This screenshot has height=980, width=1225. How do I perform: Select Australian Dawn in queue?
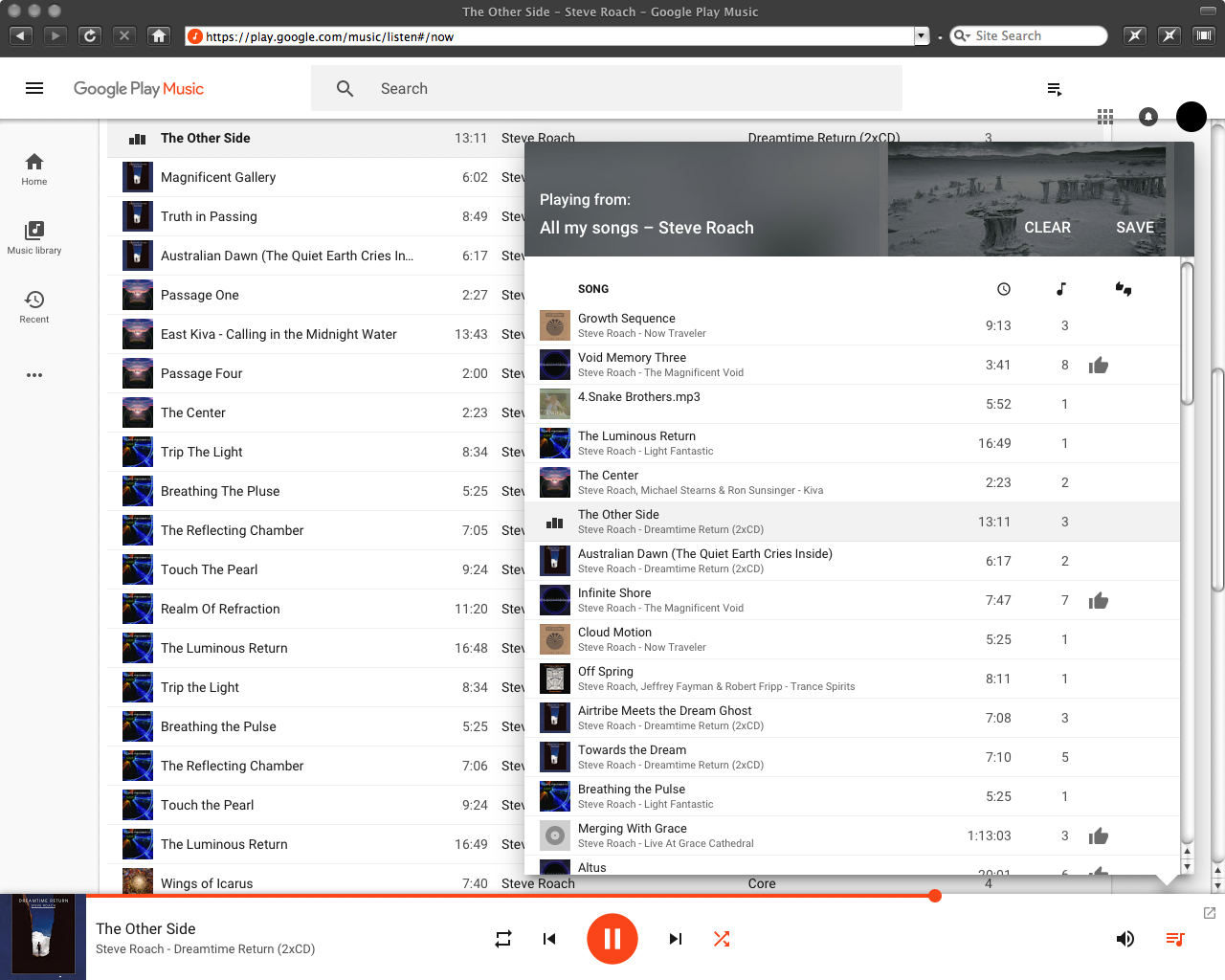coord(852,561)
